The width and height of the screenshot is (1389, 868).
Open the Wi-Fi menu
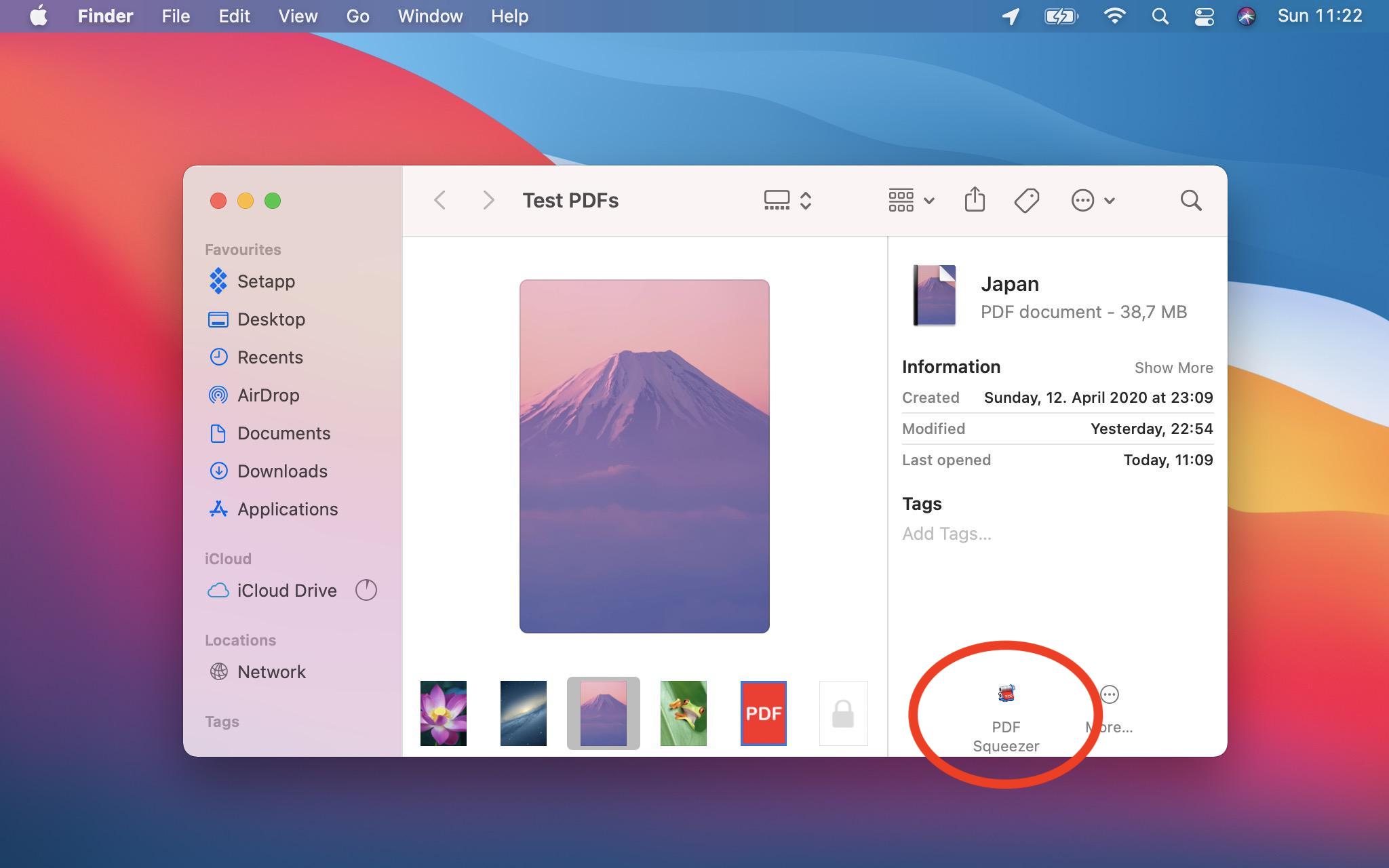[x=1114, y=16]
